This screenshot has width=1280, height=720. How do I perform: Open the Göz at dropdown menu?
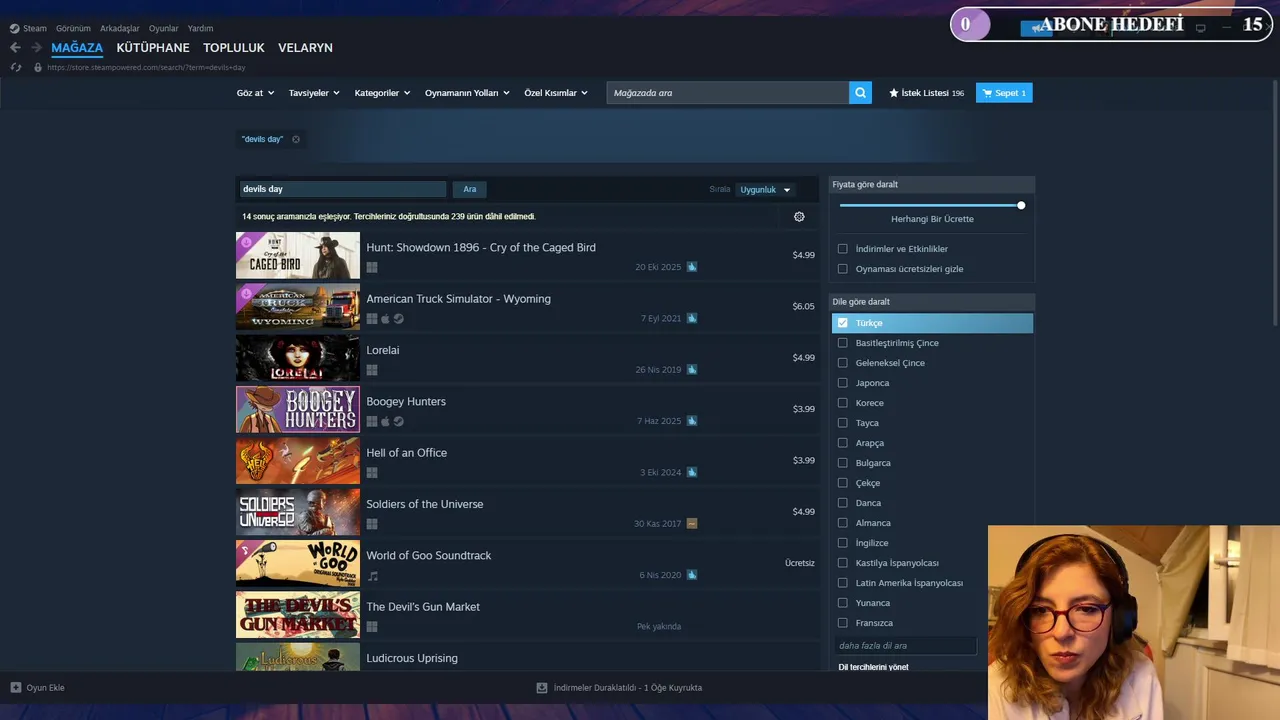click(x=255, y=93)
